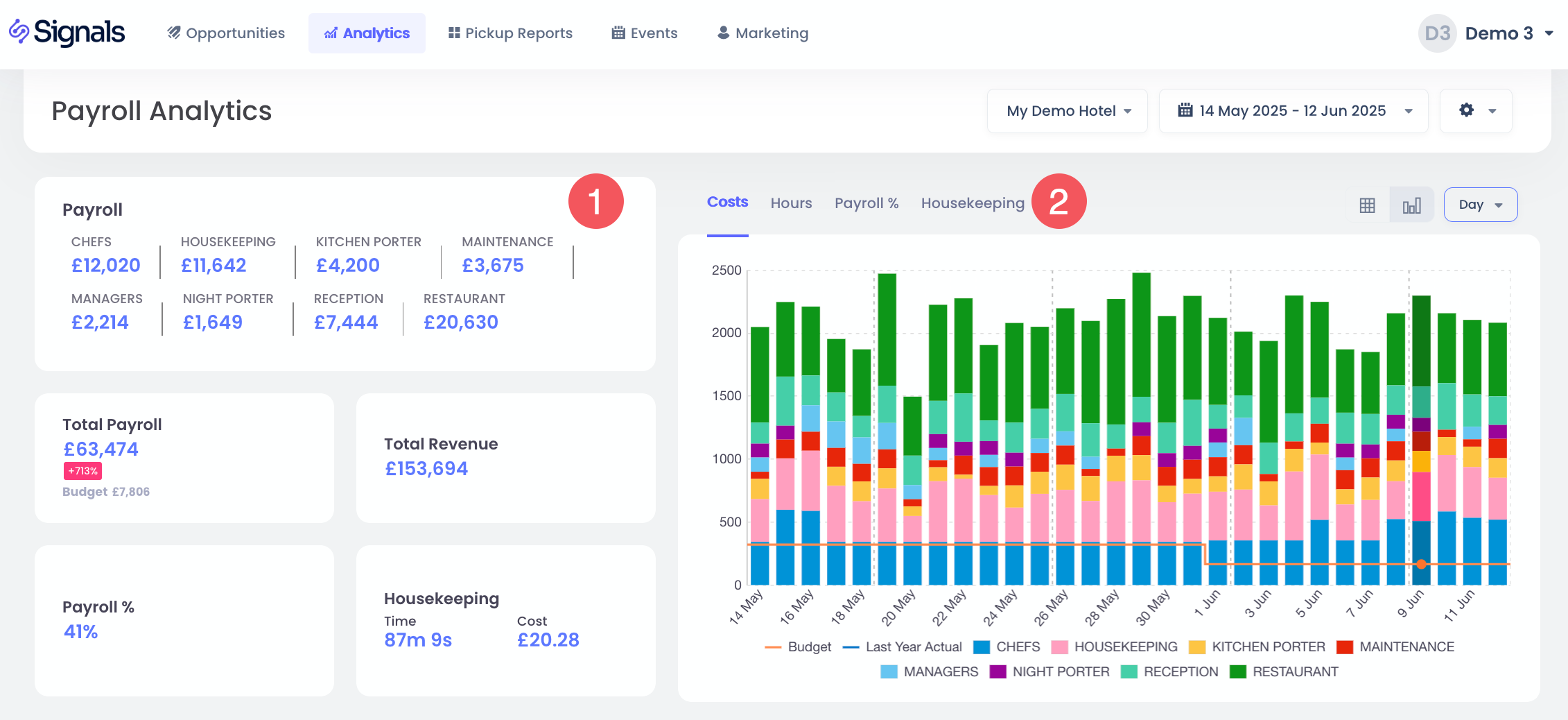The width and height of the screenshot is (1568, 720).
Task: Click the Signals logo icon
Action: [19, 31]
